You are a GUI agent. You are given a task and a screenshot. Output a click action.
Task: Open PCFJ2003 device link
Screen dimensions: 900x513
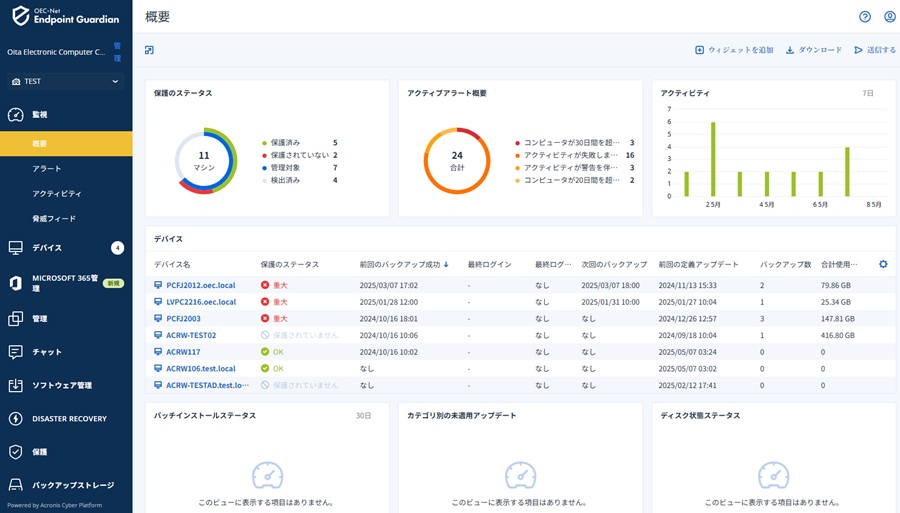(184, 318)
